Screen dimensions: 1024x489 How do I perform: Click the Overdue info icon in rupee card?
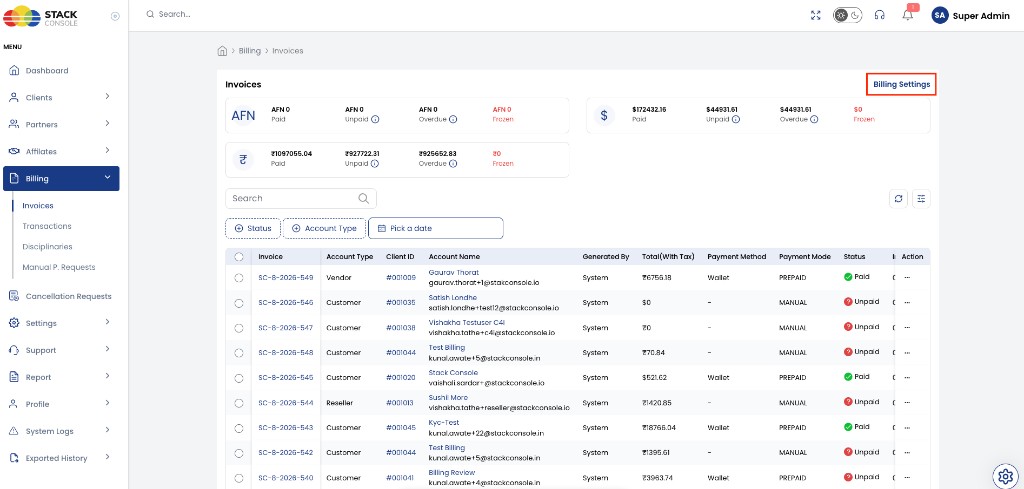coord(453,164)
